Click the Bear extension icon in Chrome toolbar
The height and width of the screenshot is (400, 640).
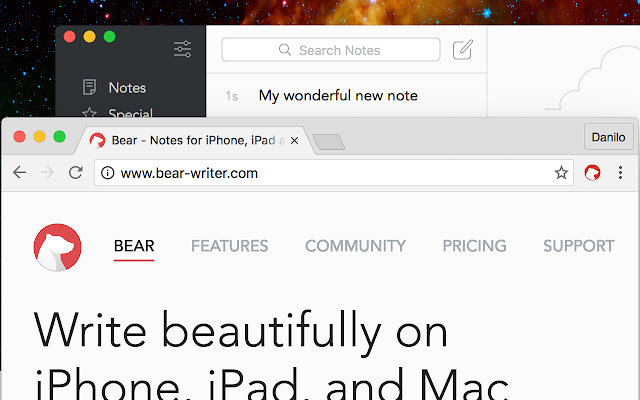592,173
